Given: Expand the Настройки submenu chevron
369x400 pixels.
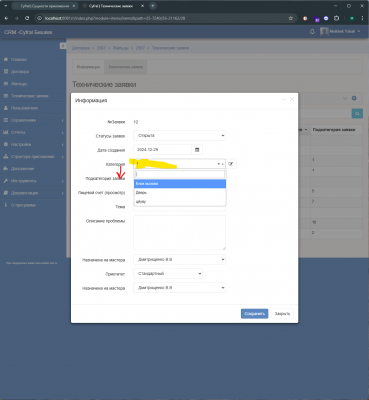Looking at the screenshot, I should [63, 145].
